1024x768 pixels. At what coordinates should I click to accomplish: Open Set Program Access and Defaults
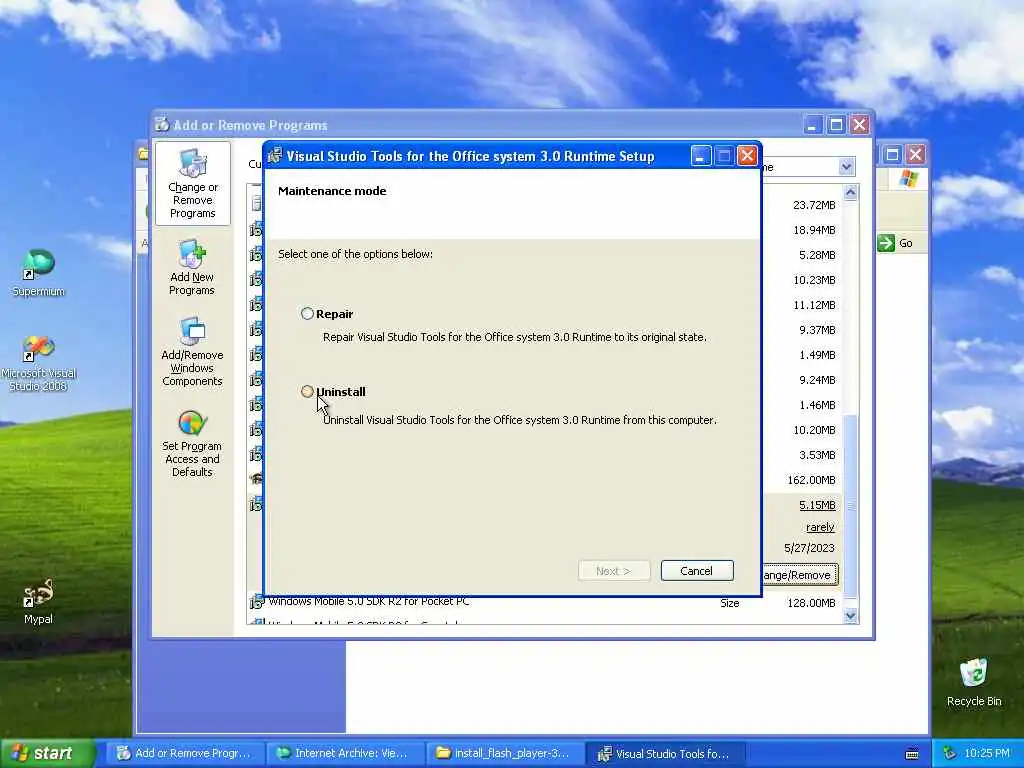[x=192, y=444]
